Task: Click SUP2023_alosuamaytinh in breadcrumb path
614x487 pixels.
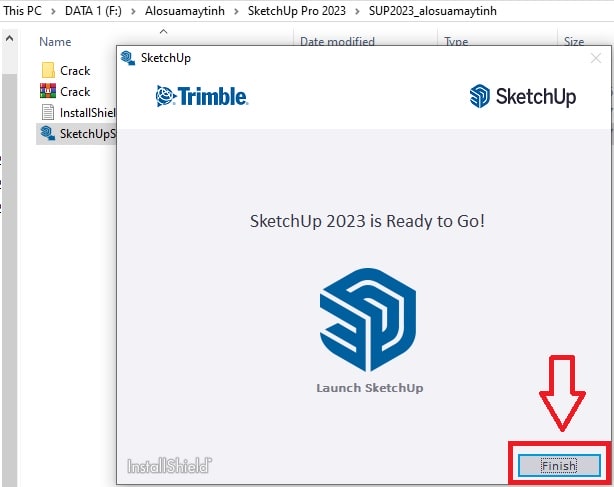Action: [433, 11]
